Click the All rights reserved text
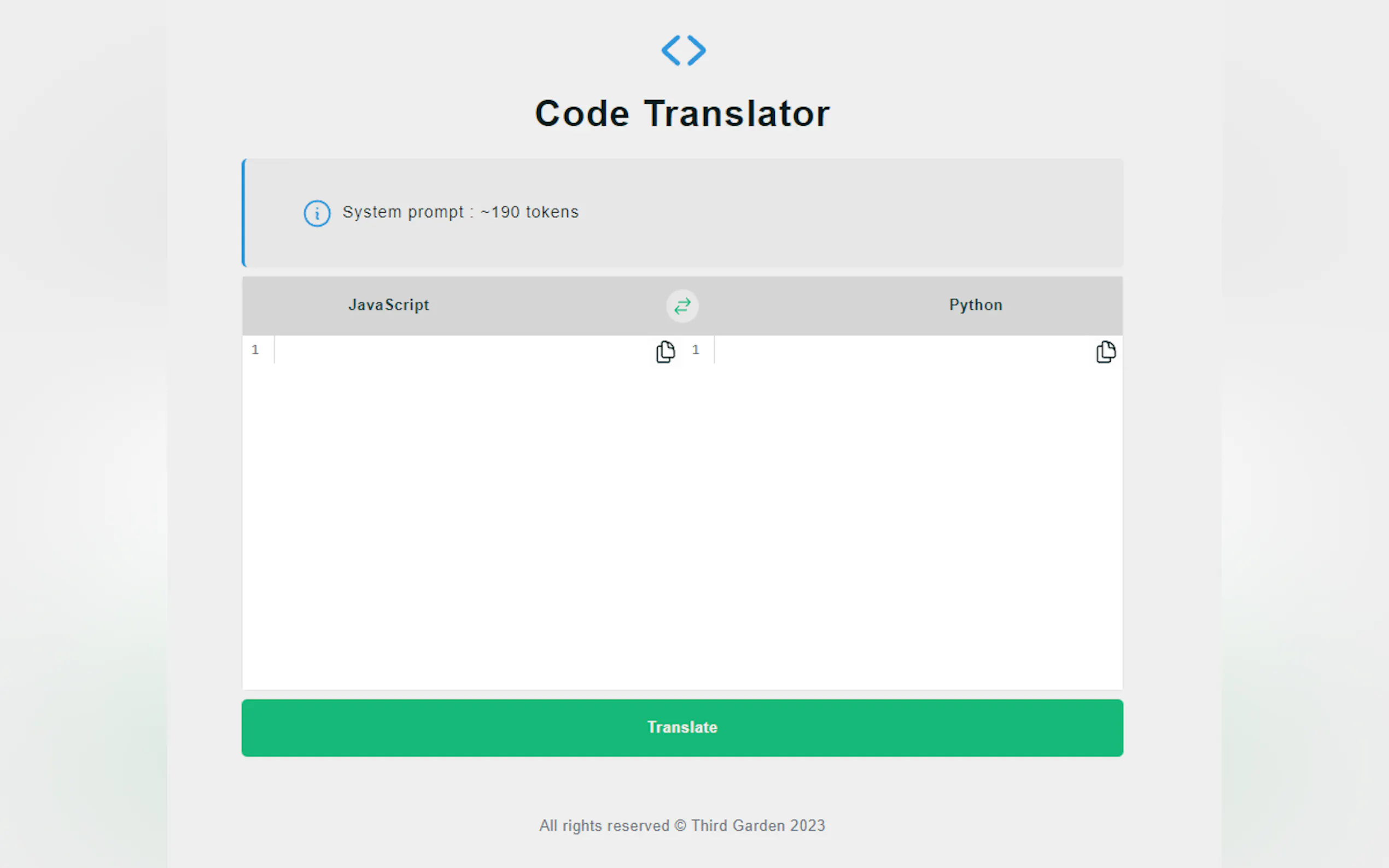1389x868 pixels. (x=604, y=825)
